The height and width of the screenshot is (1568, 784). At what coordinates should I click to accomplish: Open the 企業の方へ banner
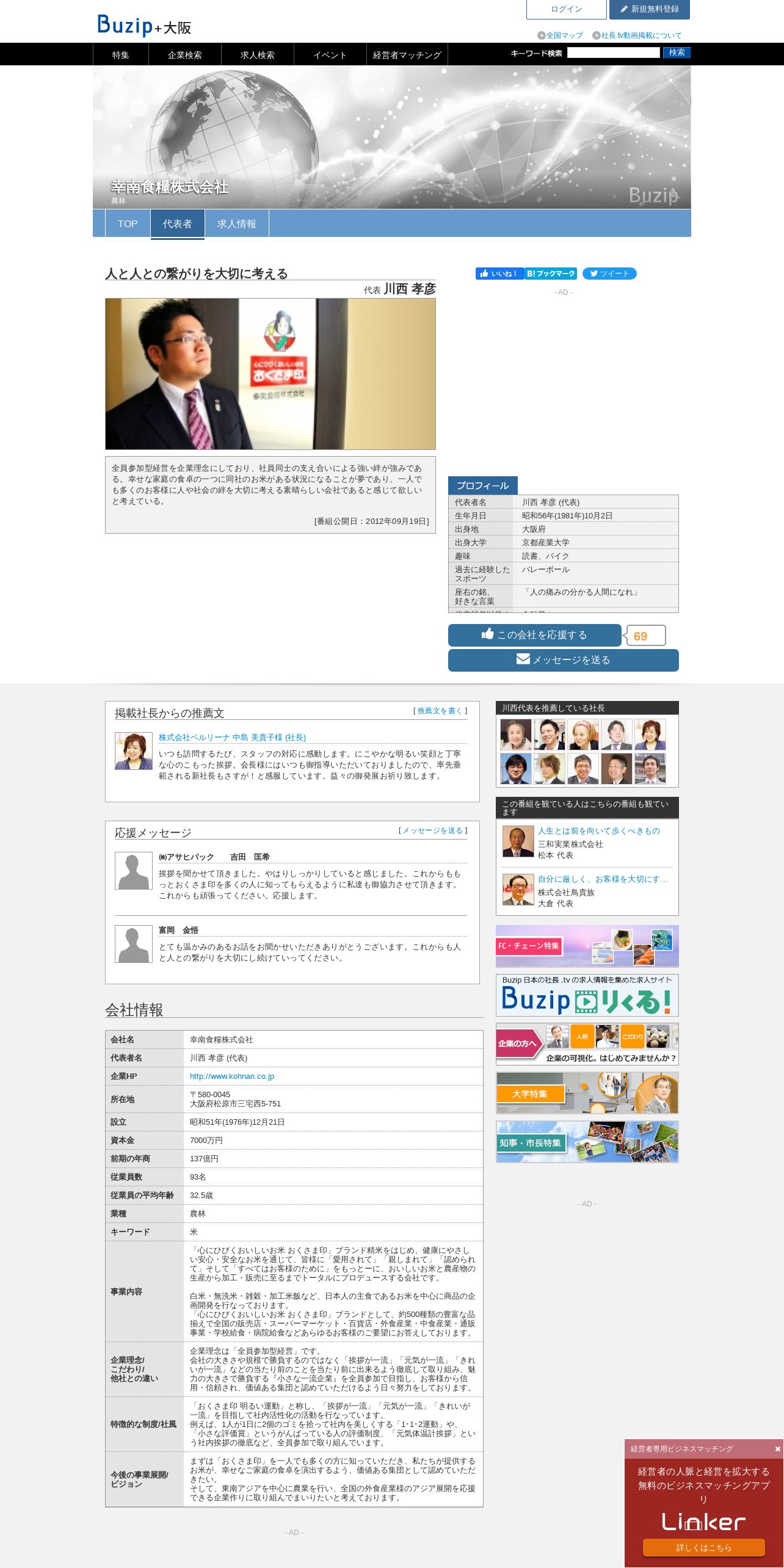coord(587,1044)
